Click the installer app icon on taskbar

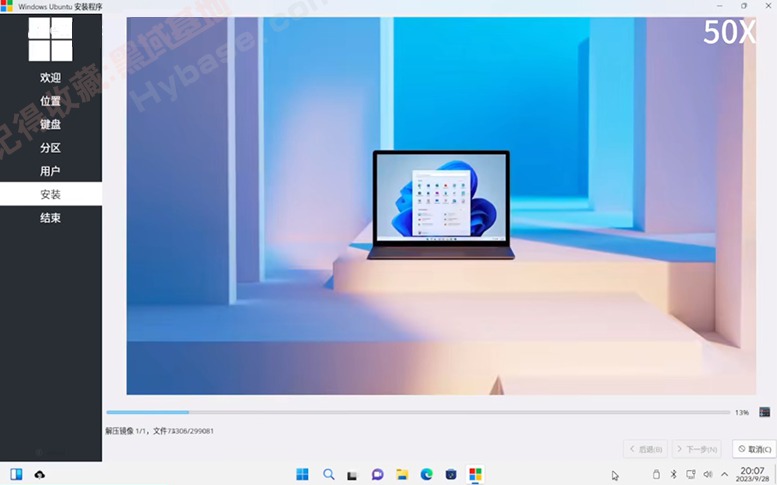[x=475, y=474]
